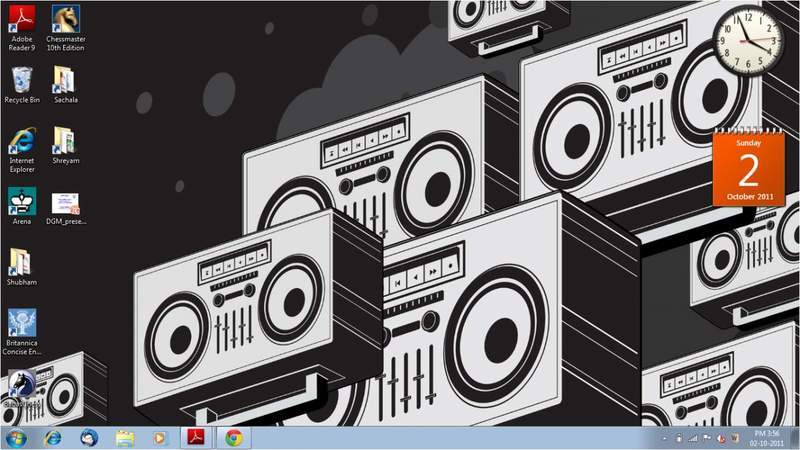Open the taskbar clock showing 3:56
This screenshot has height=450, width=800.
[x=766, y=438]
